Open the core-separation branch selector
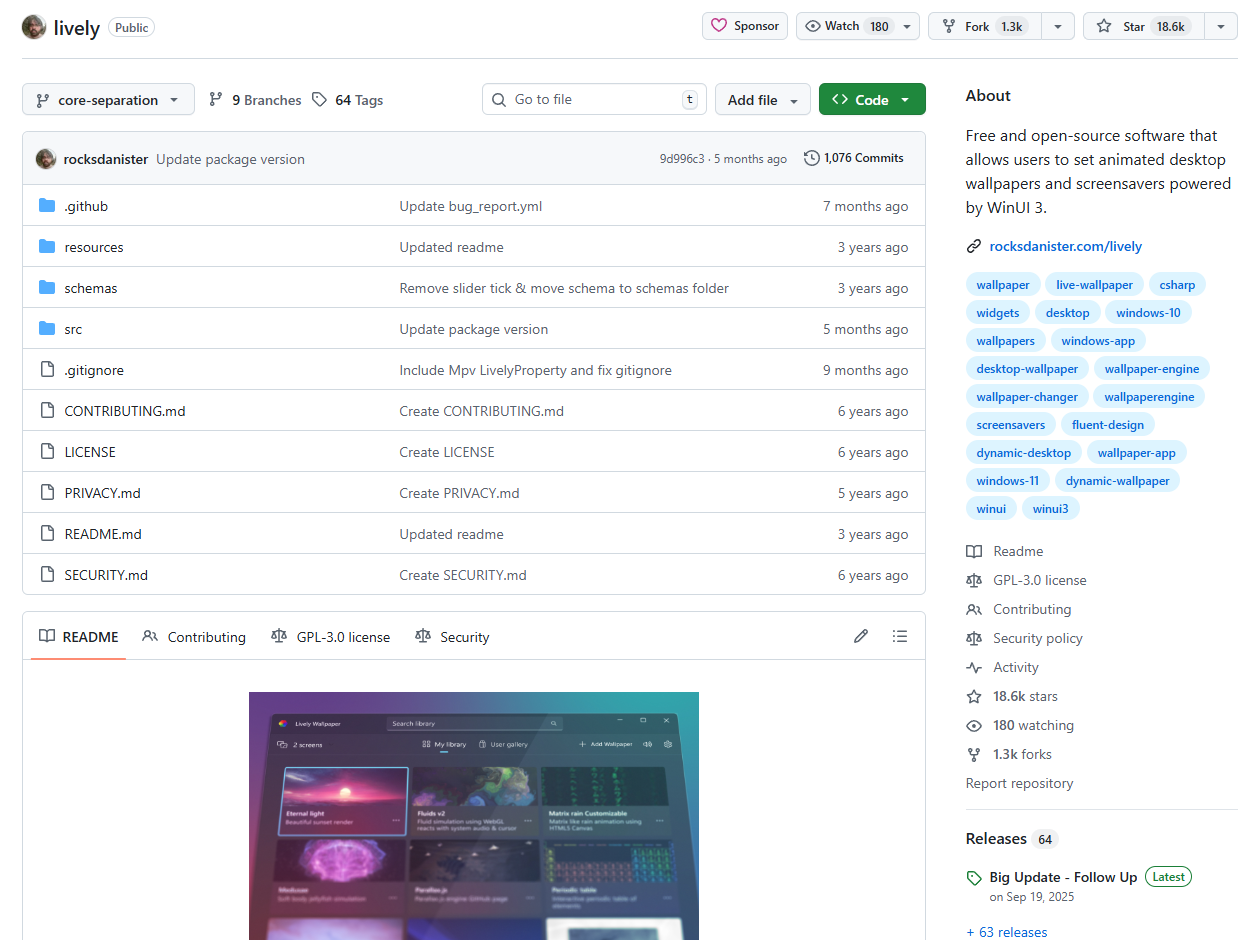 click(x=108, y=100)
